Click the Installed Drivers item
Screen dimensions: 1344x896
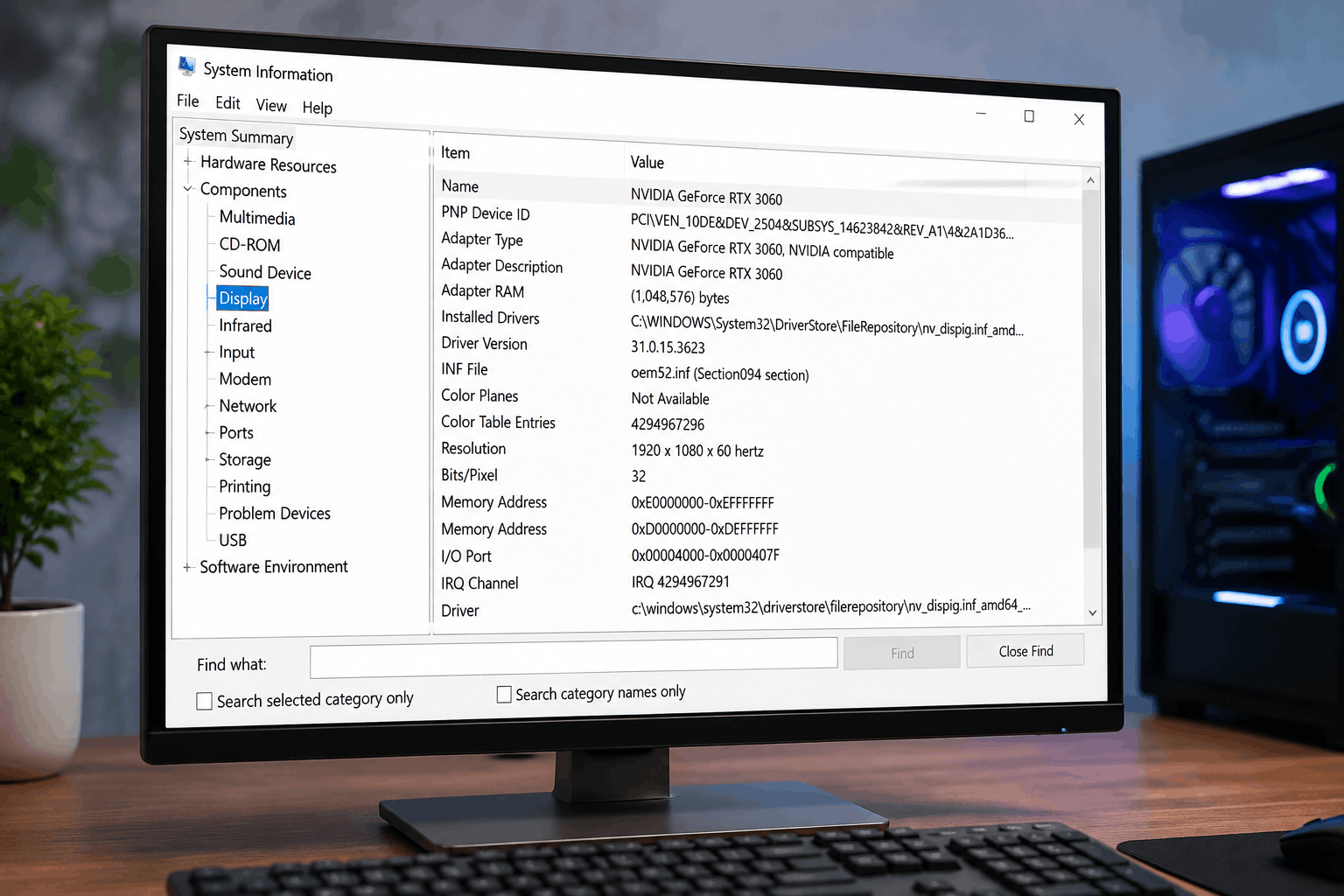pyautogui.click(x=490, y=318)
